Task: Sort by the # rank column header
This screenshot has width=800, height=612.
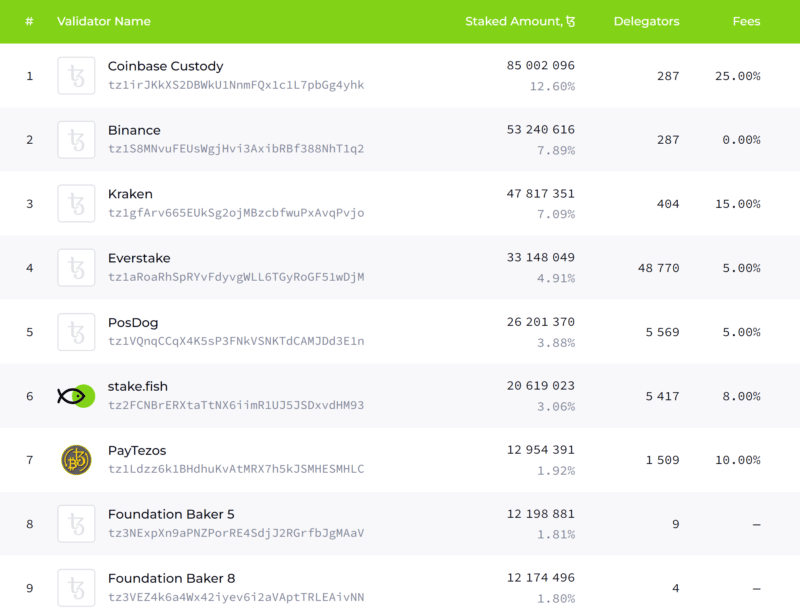Action: click(x=30, y=21)
